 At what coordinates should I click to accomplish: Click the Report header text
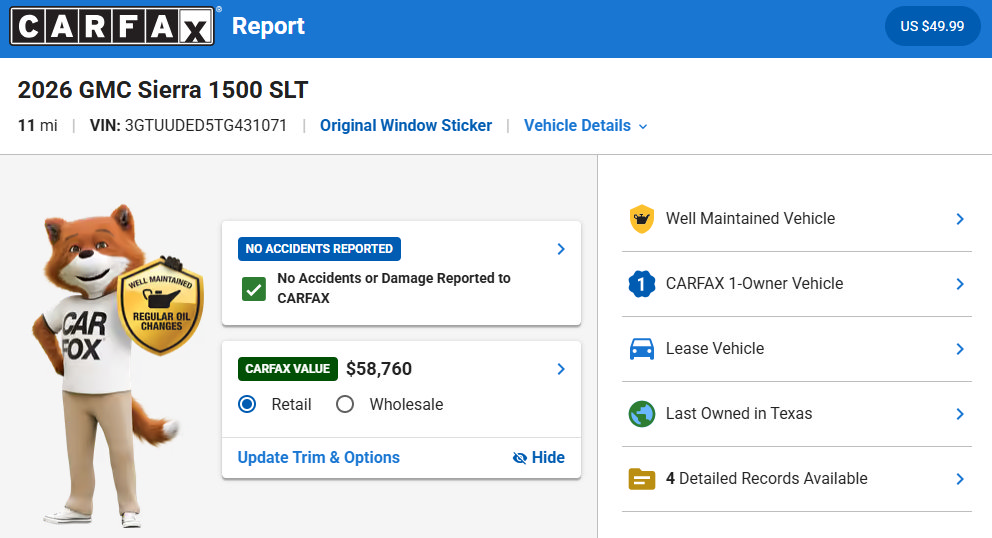(x=268, y=27)
